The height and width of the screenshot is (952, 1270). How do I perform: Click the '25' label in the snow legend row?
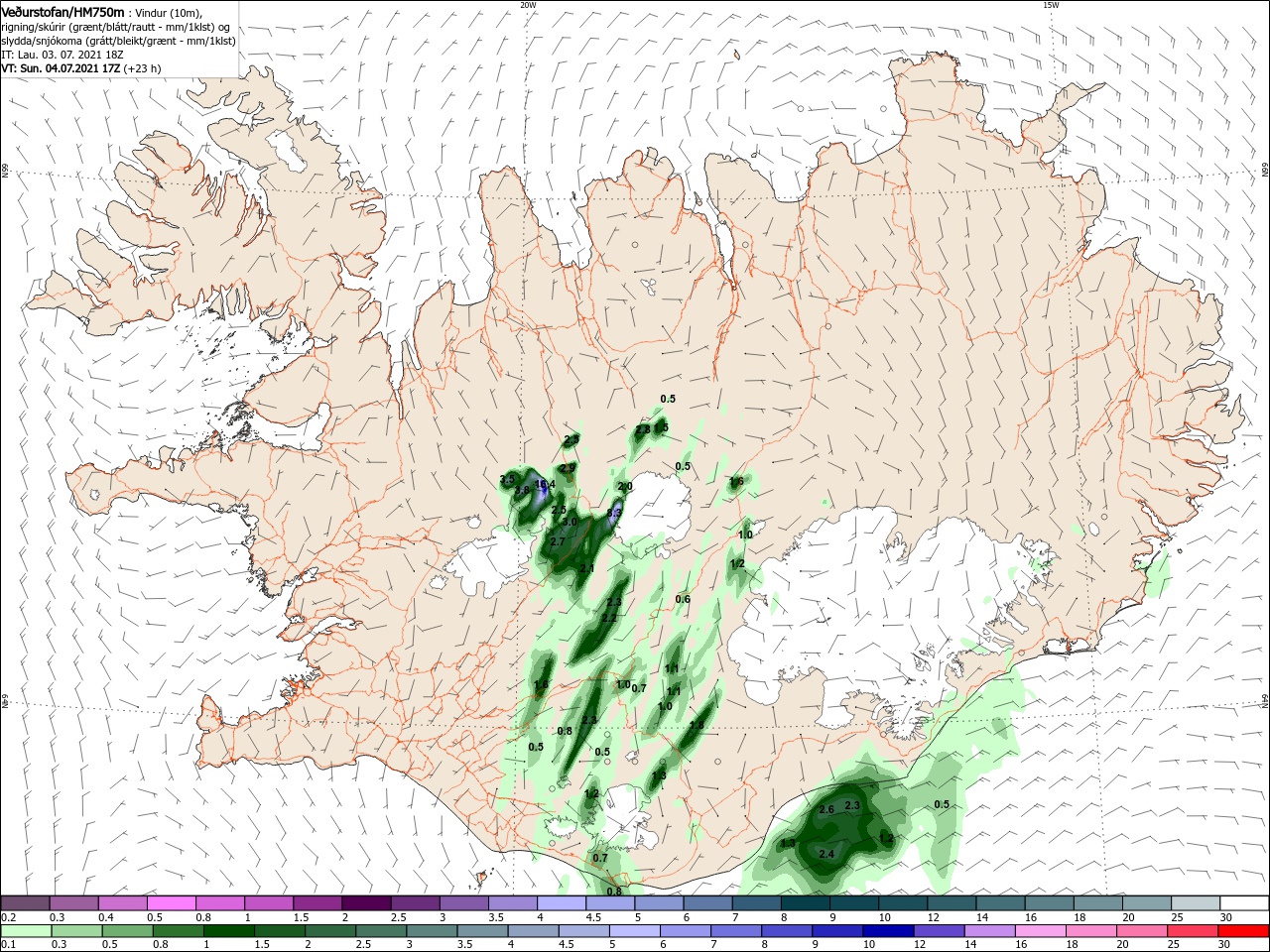pyautogui.click(x=1179, y=918)
